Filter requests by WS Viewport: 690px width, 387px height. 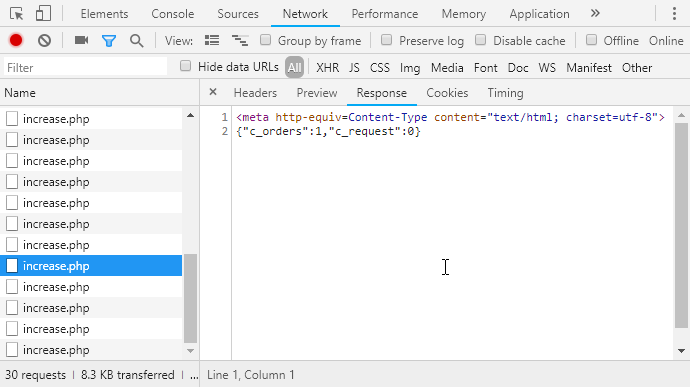[547, 68]
